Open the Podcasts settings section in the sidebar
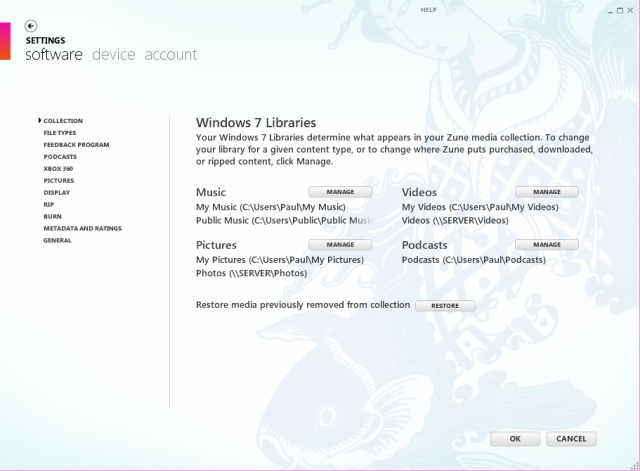 60,157
